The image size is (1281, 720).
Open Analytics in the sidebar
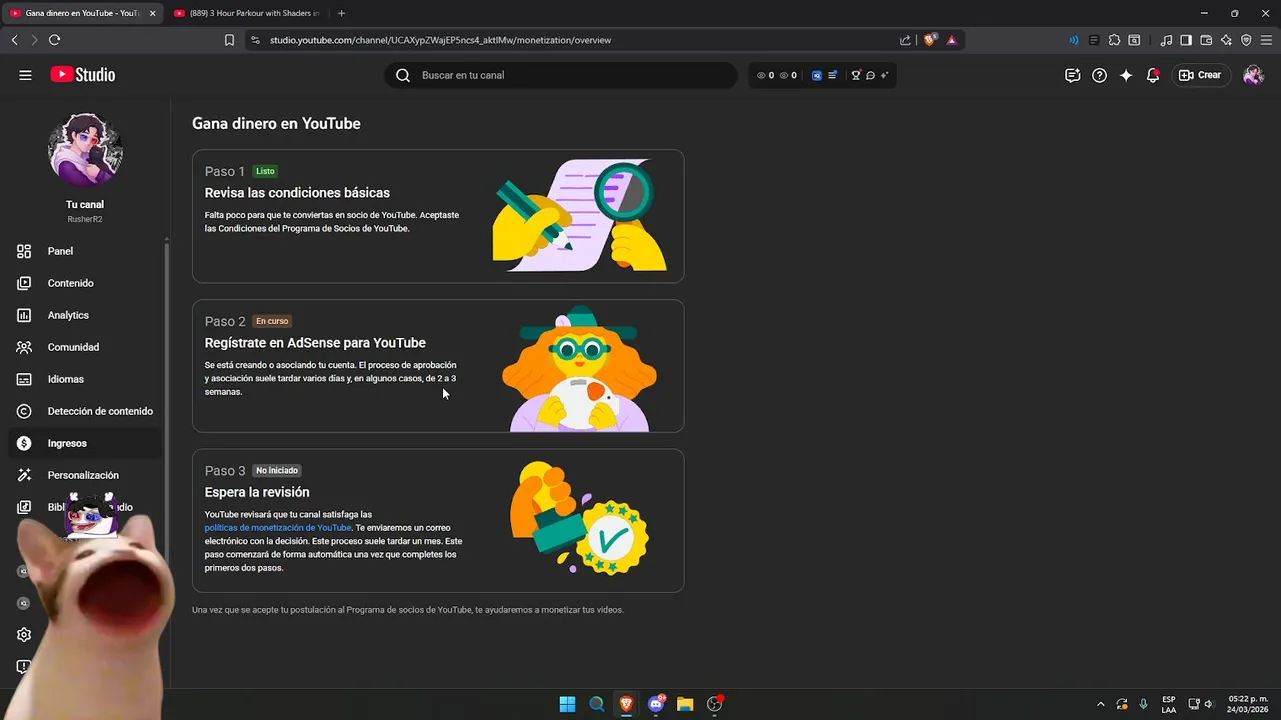point(84,315)
